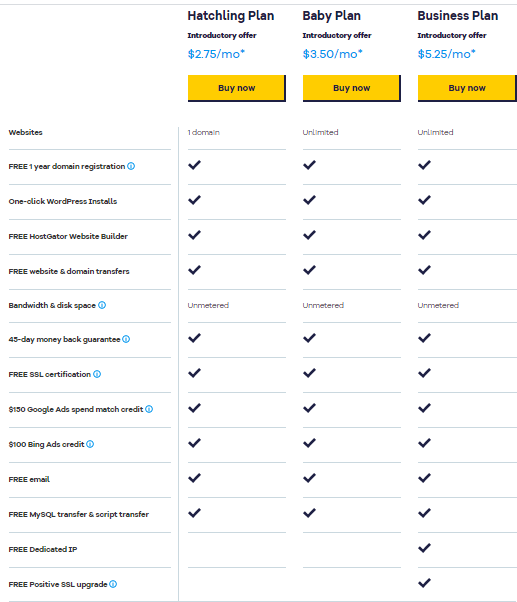The image size is (517, 602).
Task: Select the Hatchling Plan heading
Action: (231, 16)
